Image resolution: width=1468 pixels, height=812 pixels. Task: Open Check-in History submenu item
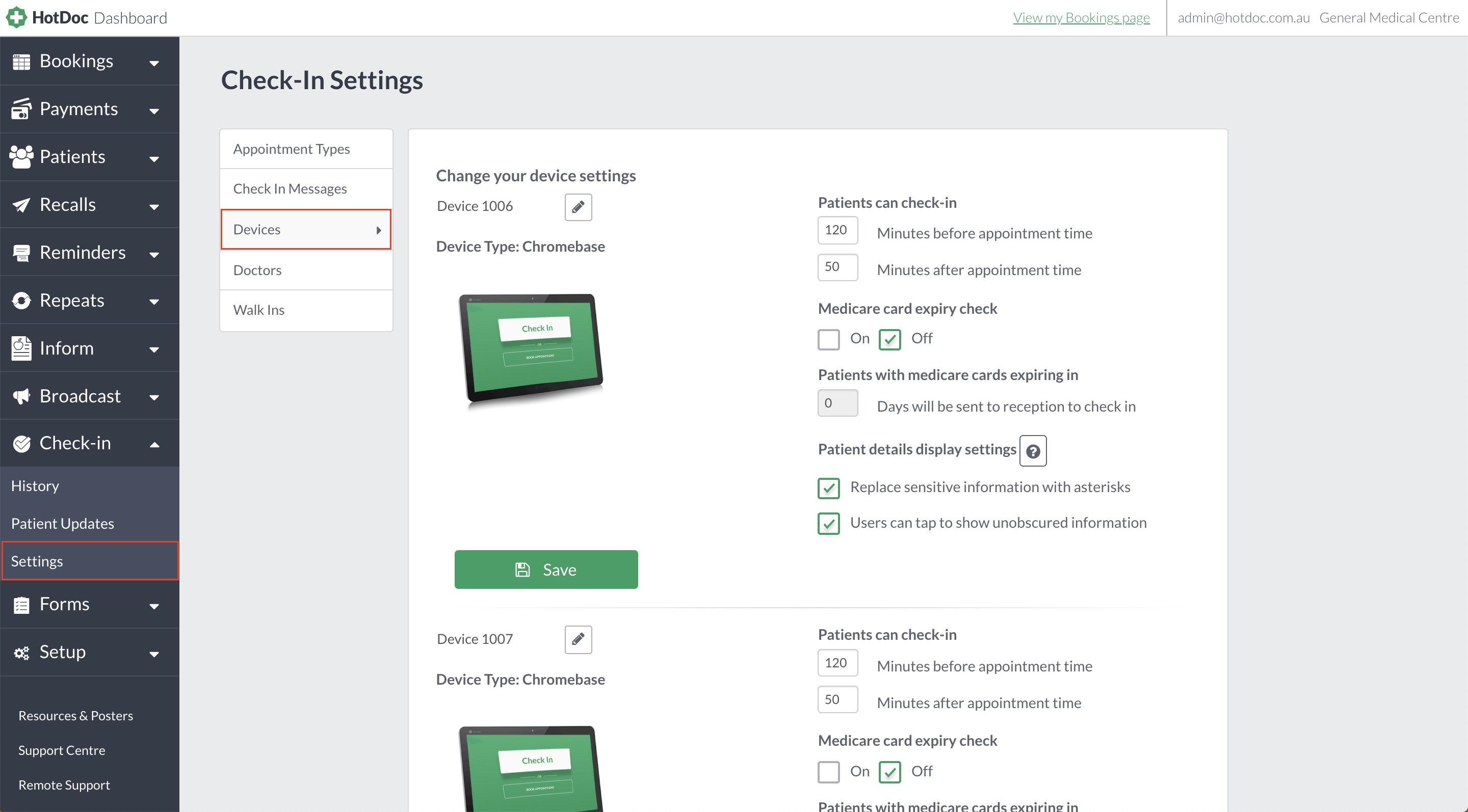click(x=90, y=485)
